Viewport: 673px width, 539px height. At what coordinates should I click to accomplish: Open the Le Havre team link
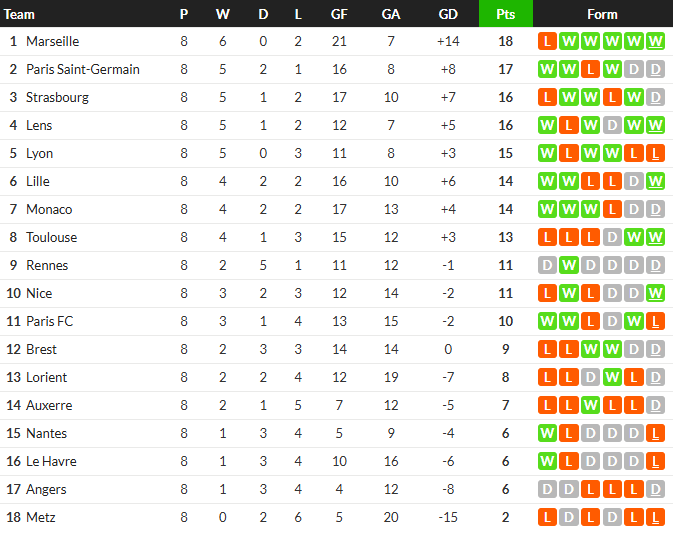pyautogui.click(x=51, y=461)
